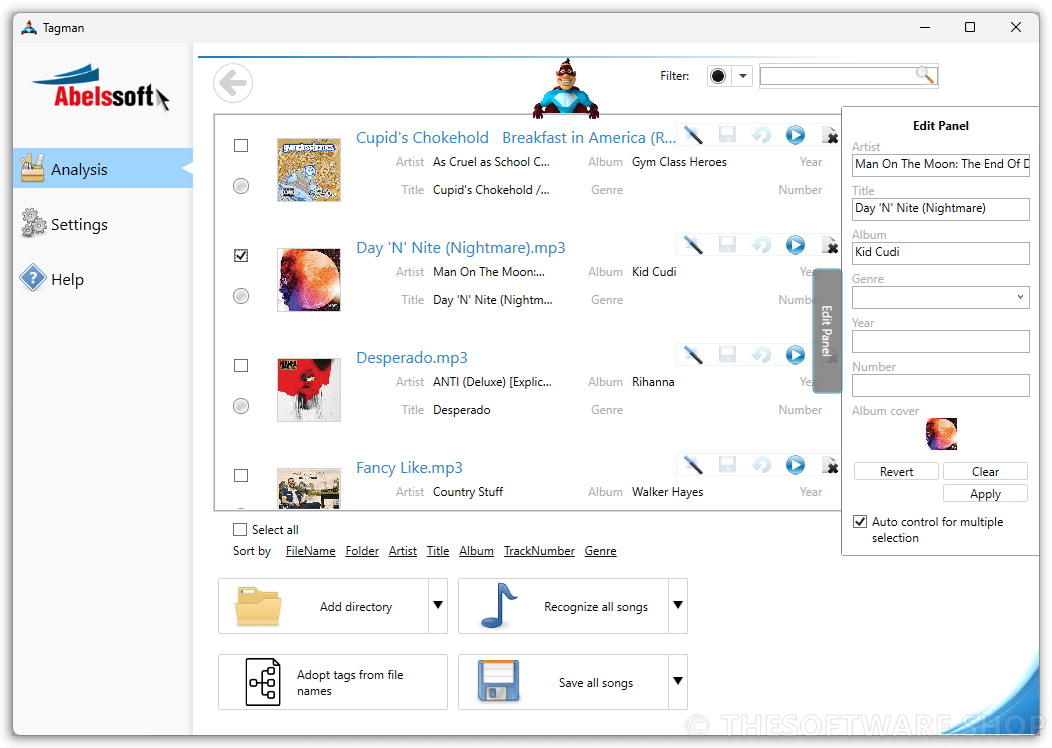Click the undo icon for Day 'N' Nite
The height and width of the screenshot is (748, 1052).
(761, 245)
